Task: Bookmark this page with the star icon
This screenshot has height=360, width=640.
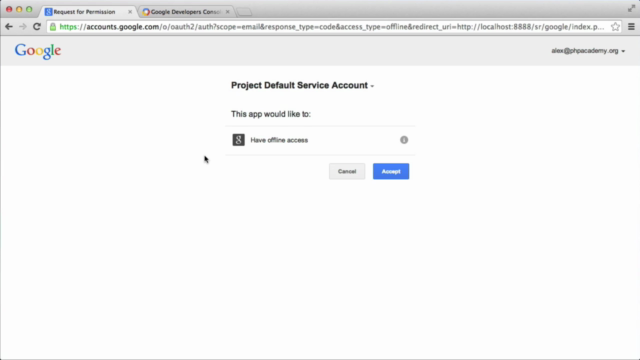Action: pos(615,27)
